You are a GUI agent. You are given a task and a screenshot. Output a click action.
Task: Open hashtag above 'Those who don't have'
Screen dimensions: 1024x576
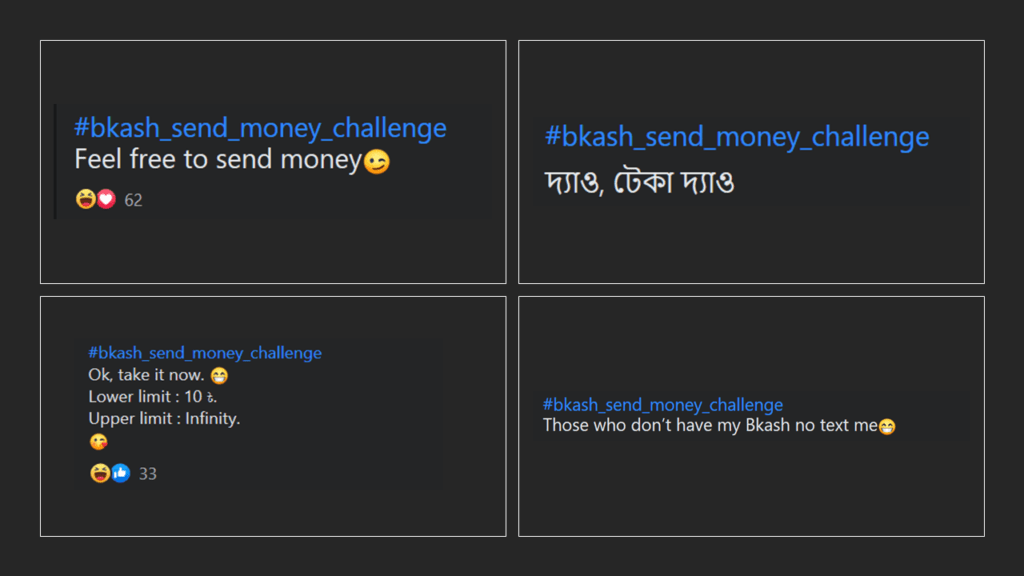click(x=663, y=405)
